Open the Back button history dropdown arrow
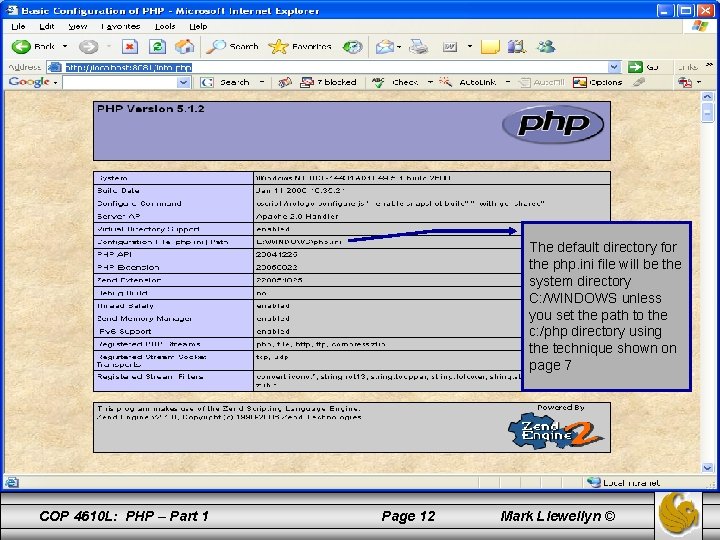The width and height of the screenshot is (720, 540). coord(65,46)
